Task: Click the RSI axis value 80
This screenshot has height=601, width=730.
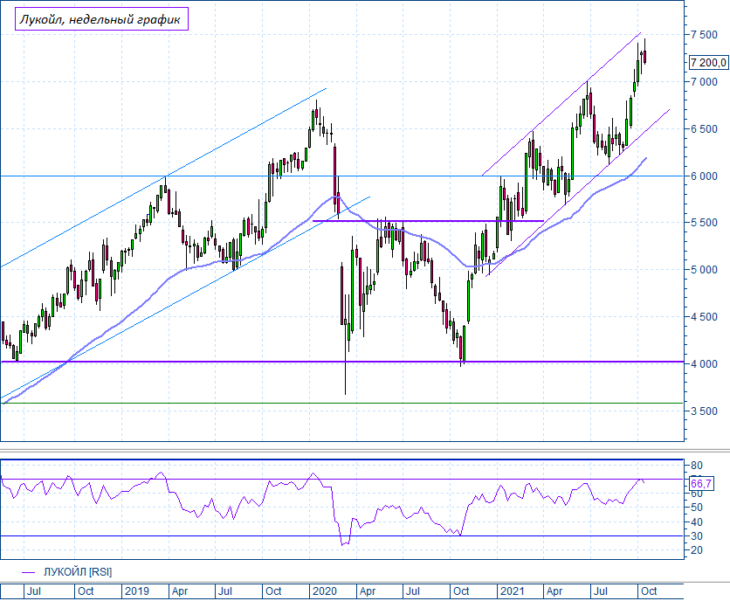Action: 696,466
